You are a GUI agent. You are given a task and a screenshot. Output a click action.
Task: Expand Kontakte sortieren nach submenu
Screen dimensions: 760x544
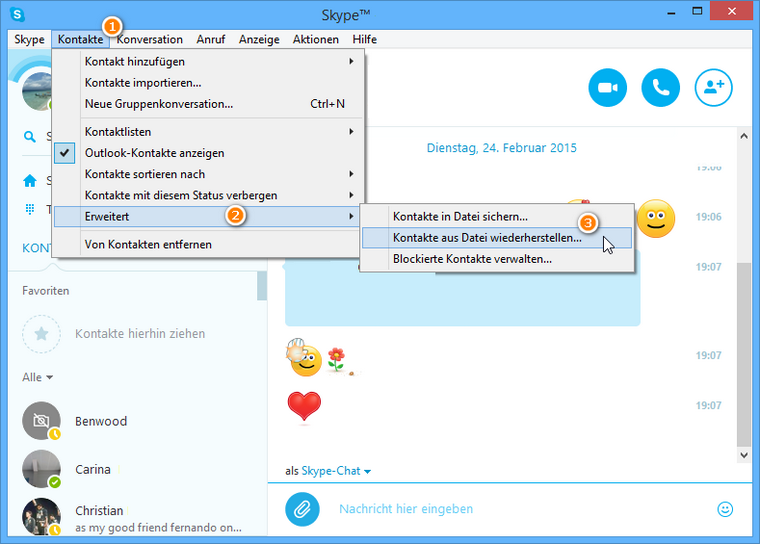click(x=208, y=174)
